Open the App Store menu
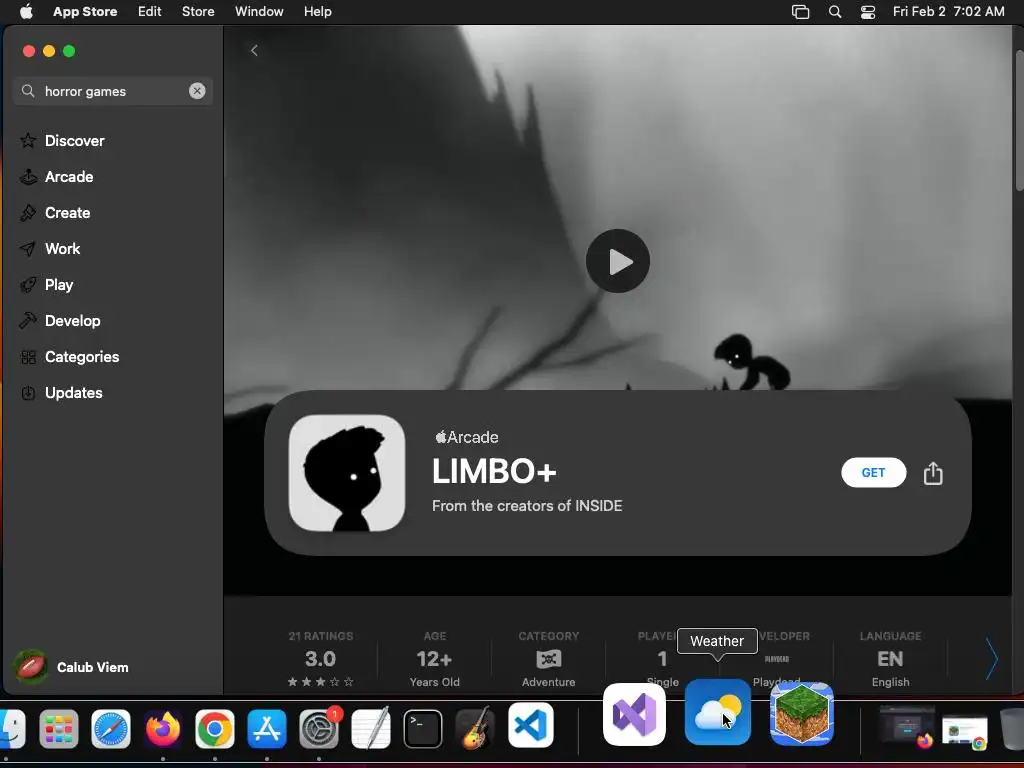Image resolution: width=1024 pixels, height=768 pixels. [x=85, y=11]
